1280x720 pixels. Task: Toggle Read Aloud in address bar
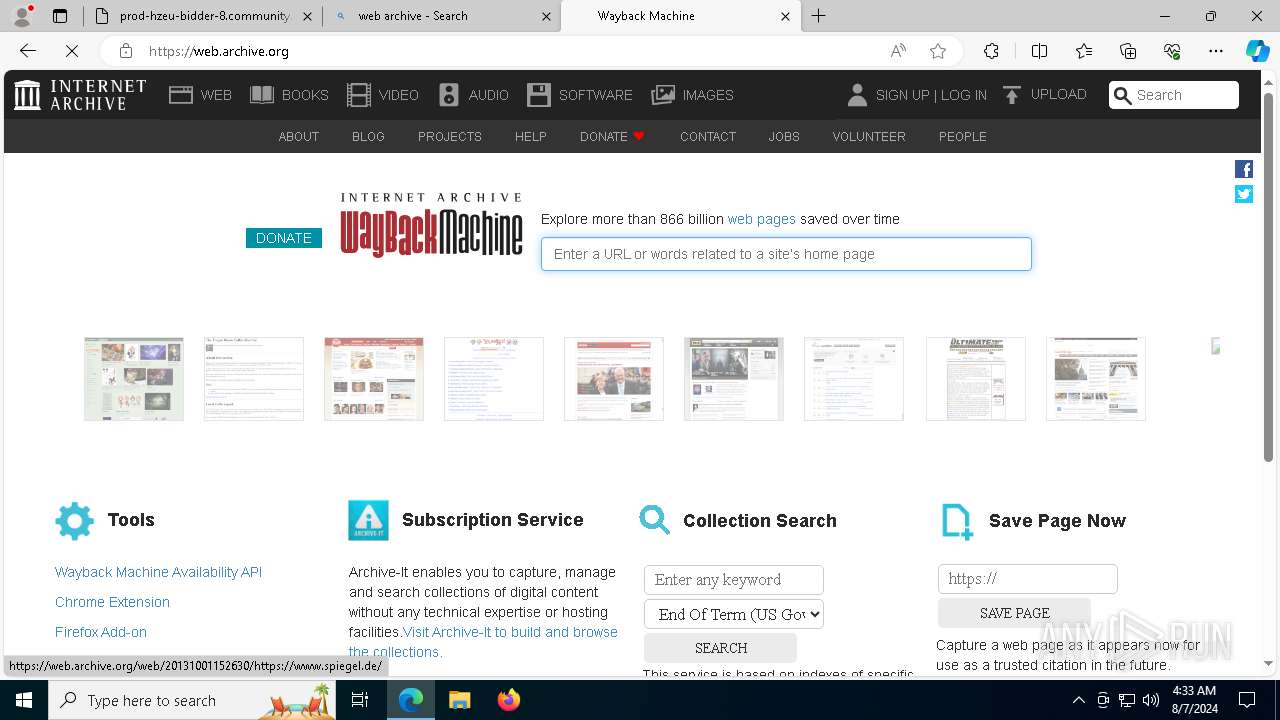tap(898, 51)
